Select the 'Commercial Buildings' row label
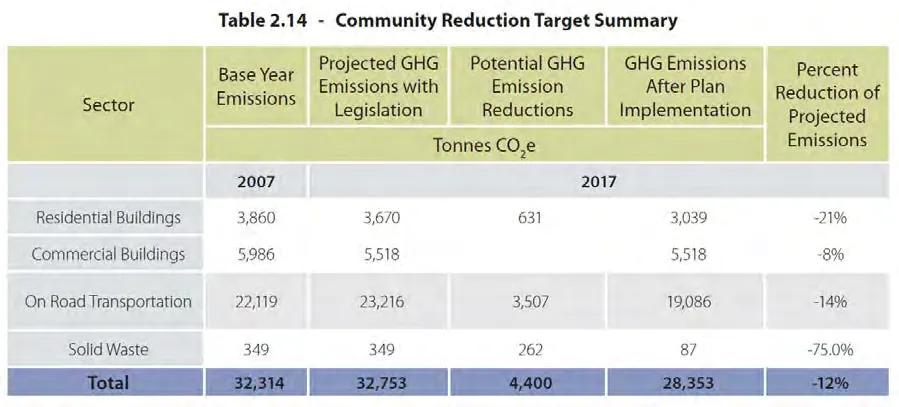 (108, 254)
